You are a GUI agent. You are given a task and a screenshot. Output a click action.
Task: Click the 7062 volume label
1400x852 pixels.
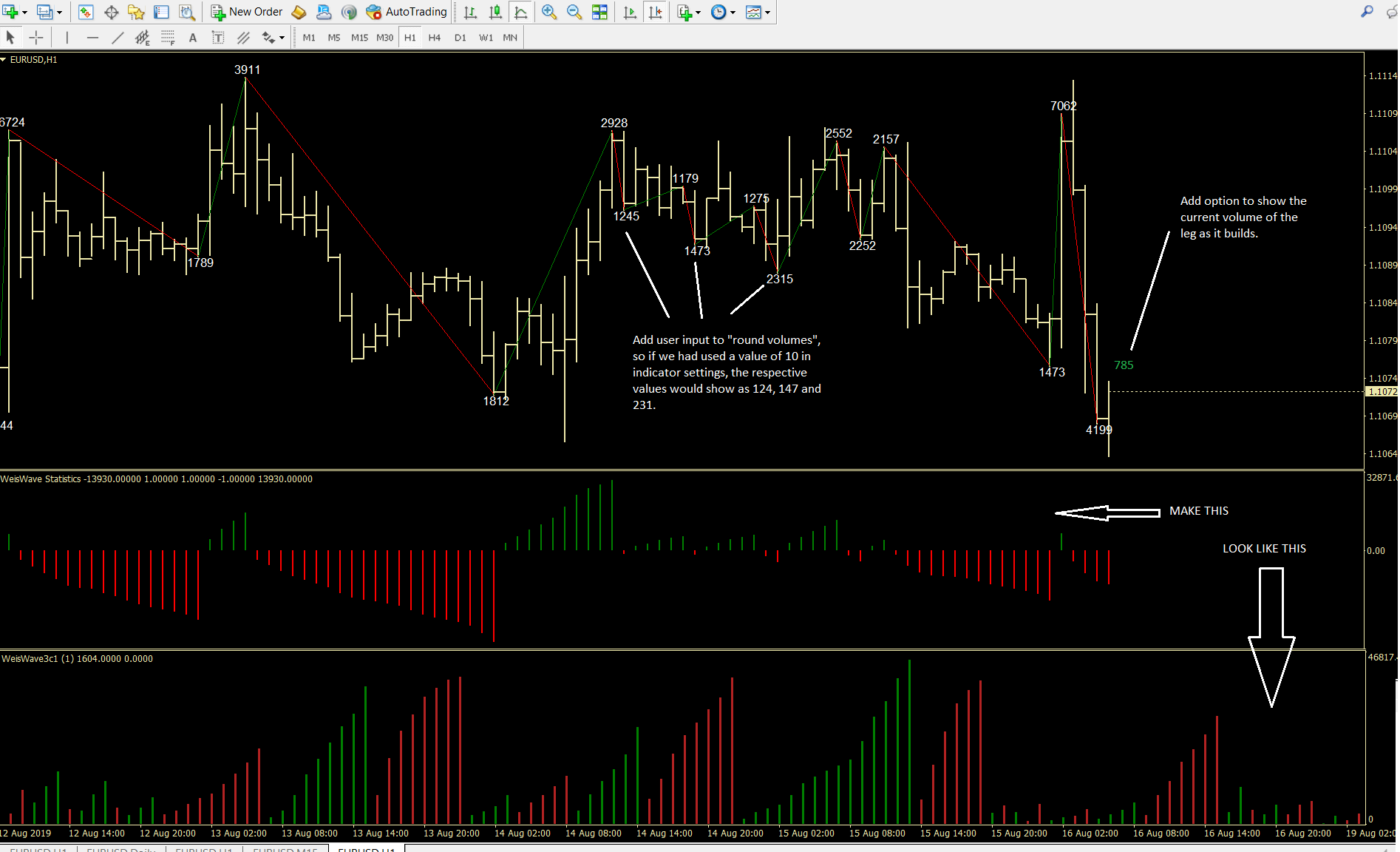[x=1064, y=106]
